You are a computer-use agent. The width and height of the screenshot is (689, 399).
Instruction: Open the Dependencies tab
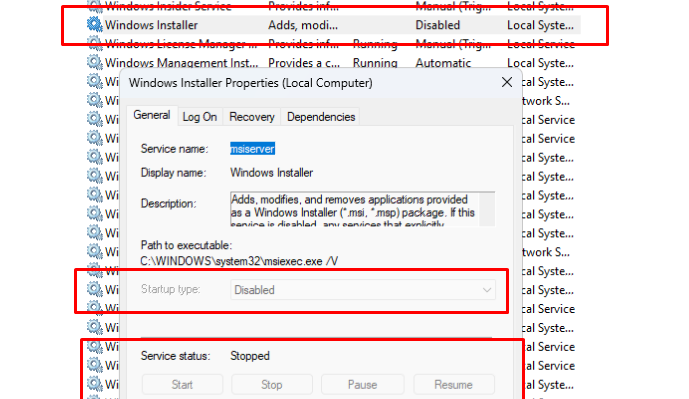pyautogui.click(x=321, y=117)
